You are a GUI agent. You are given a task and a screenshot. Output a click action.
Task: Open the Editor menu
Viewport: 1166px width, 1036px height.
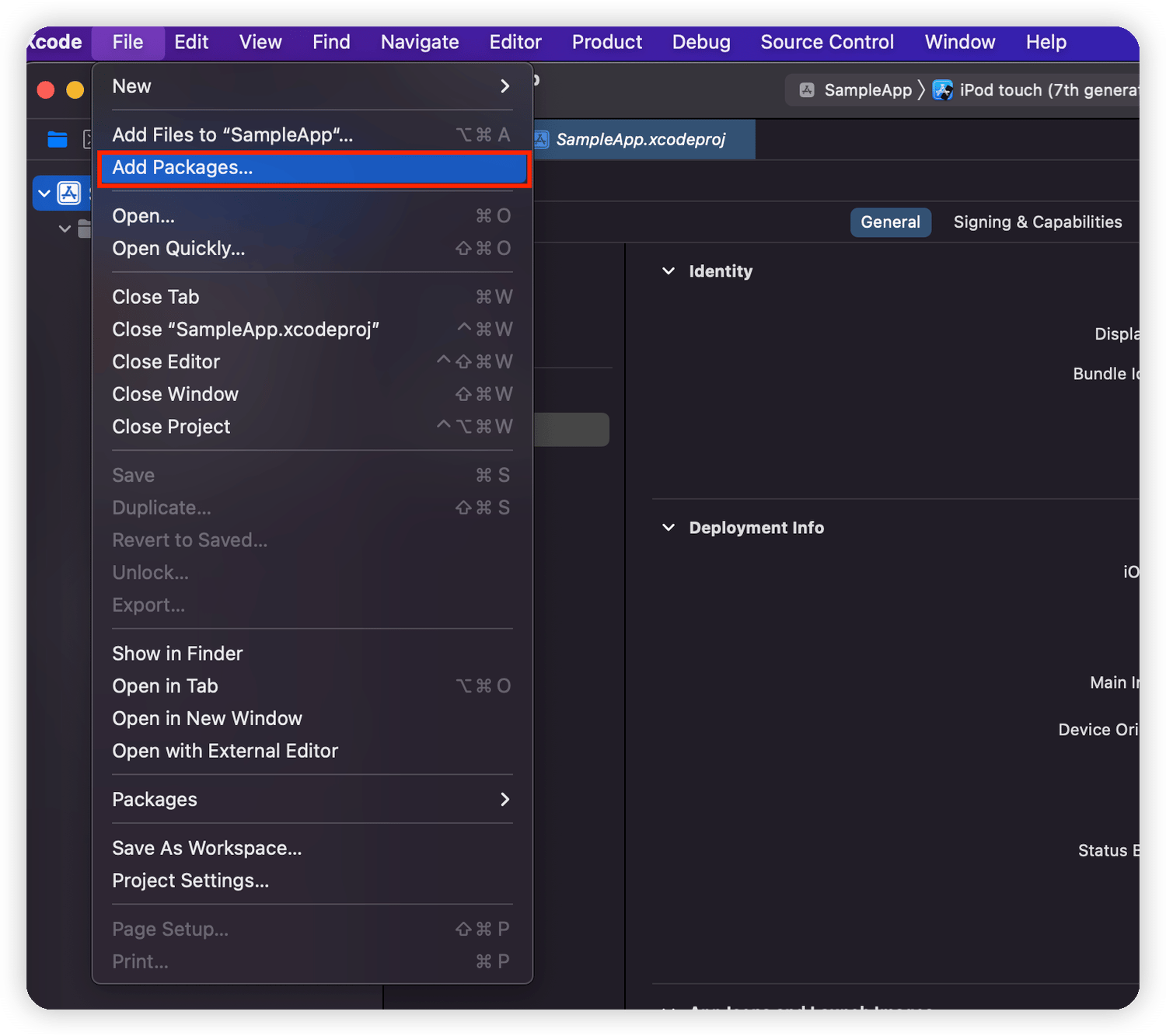pos(515,42)
